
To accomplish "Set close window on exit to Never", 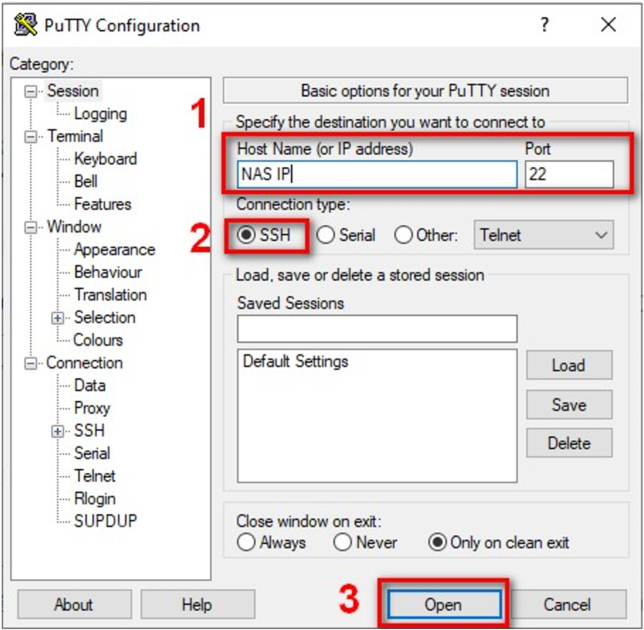I will click(343, 542).
